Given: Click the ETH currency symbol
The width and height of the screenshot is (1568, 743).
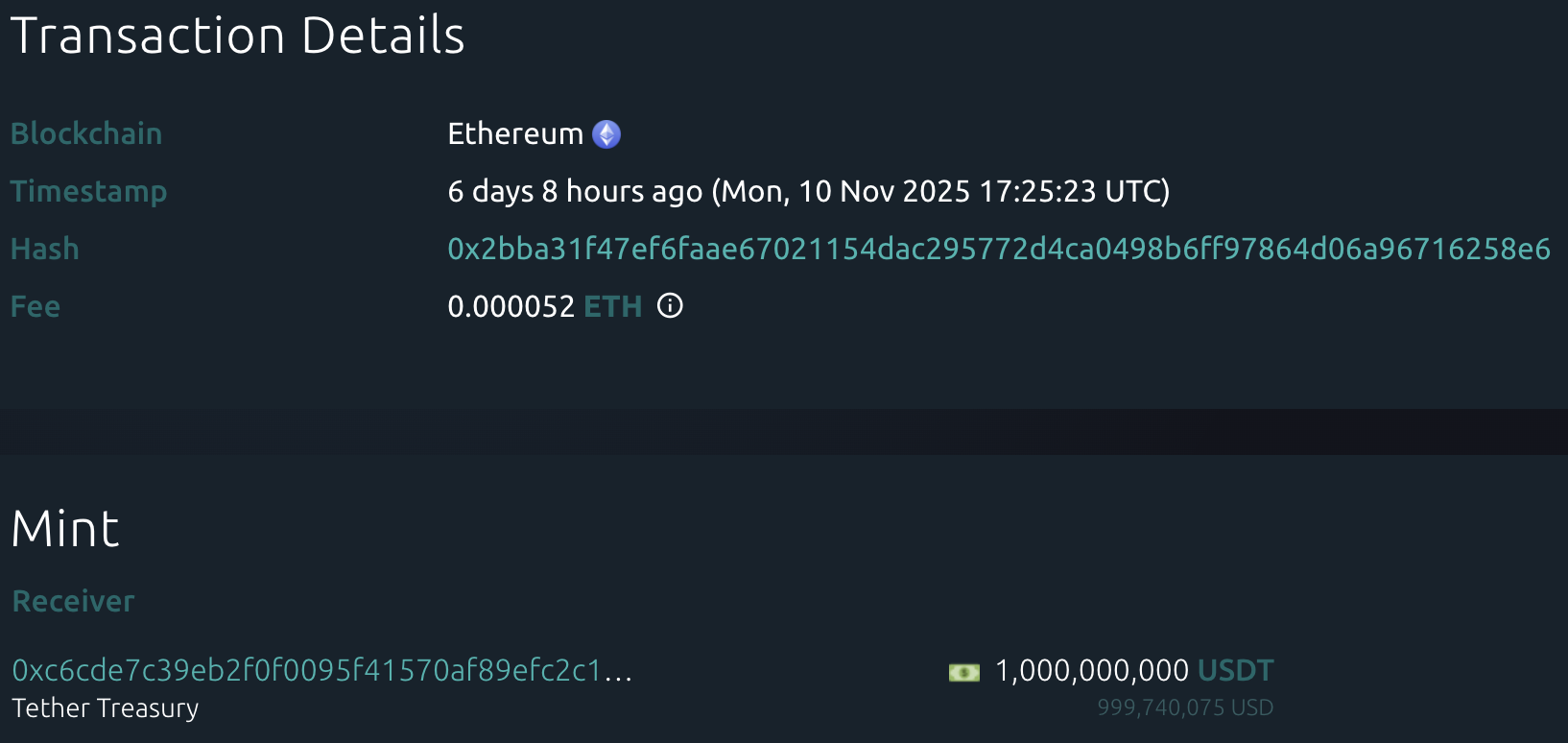Looking at the screenshot, I should [613, 307].
